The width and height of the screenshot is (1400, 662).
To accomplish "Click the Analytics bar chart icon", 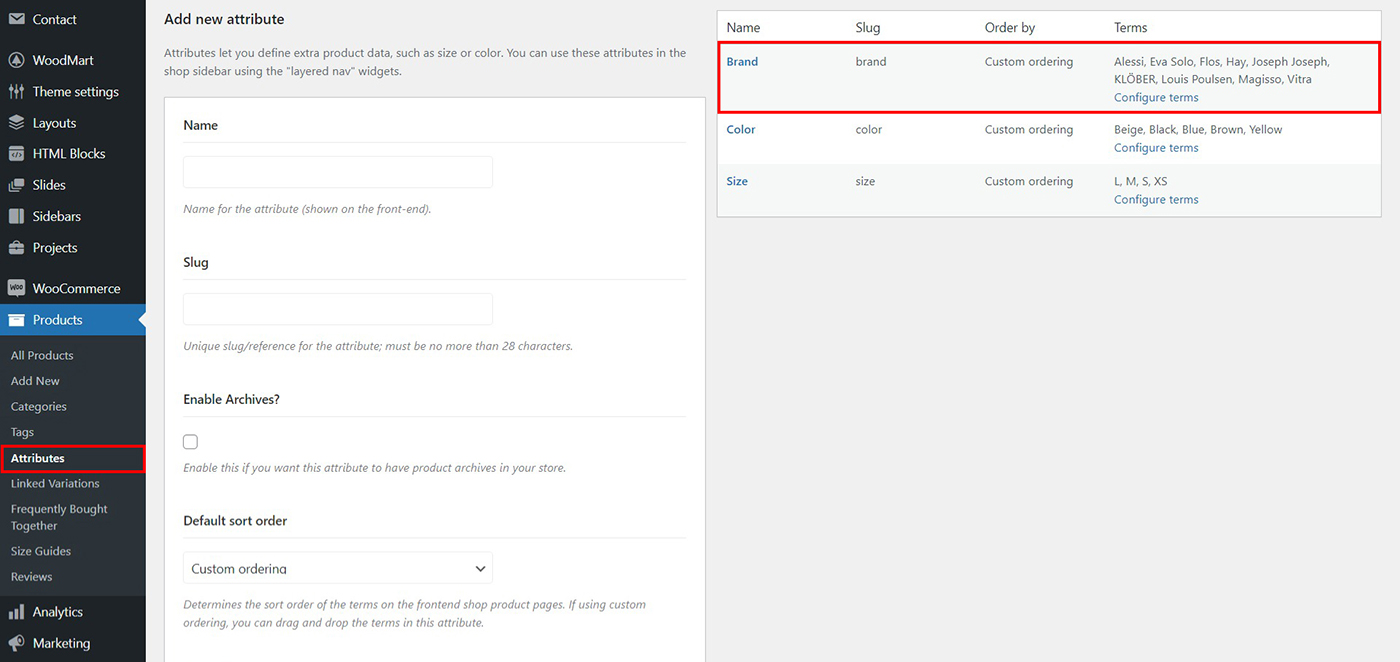I will 16,612.
